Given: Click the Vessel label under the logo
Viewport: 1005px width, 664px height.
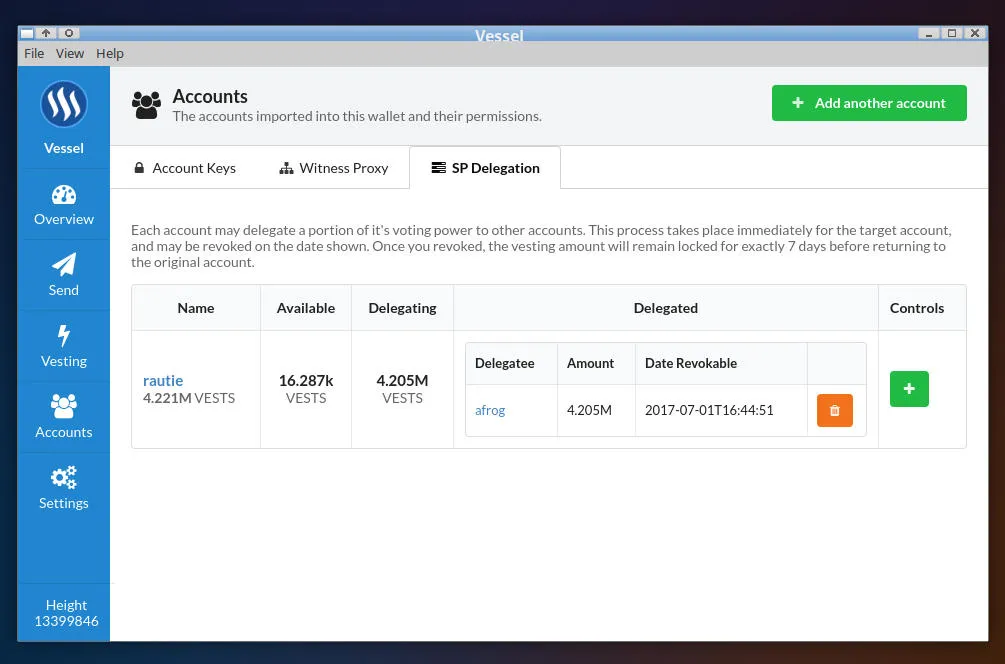Looking at the screenshot, I should click(63, 148).
